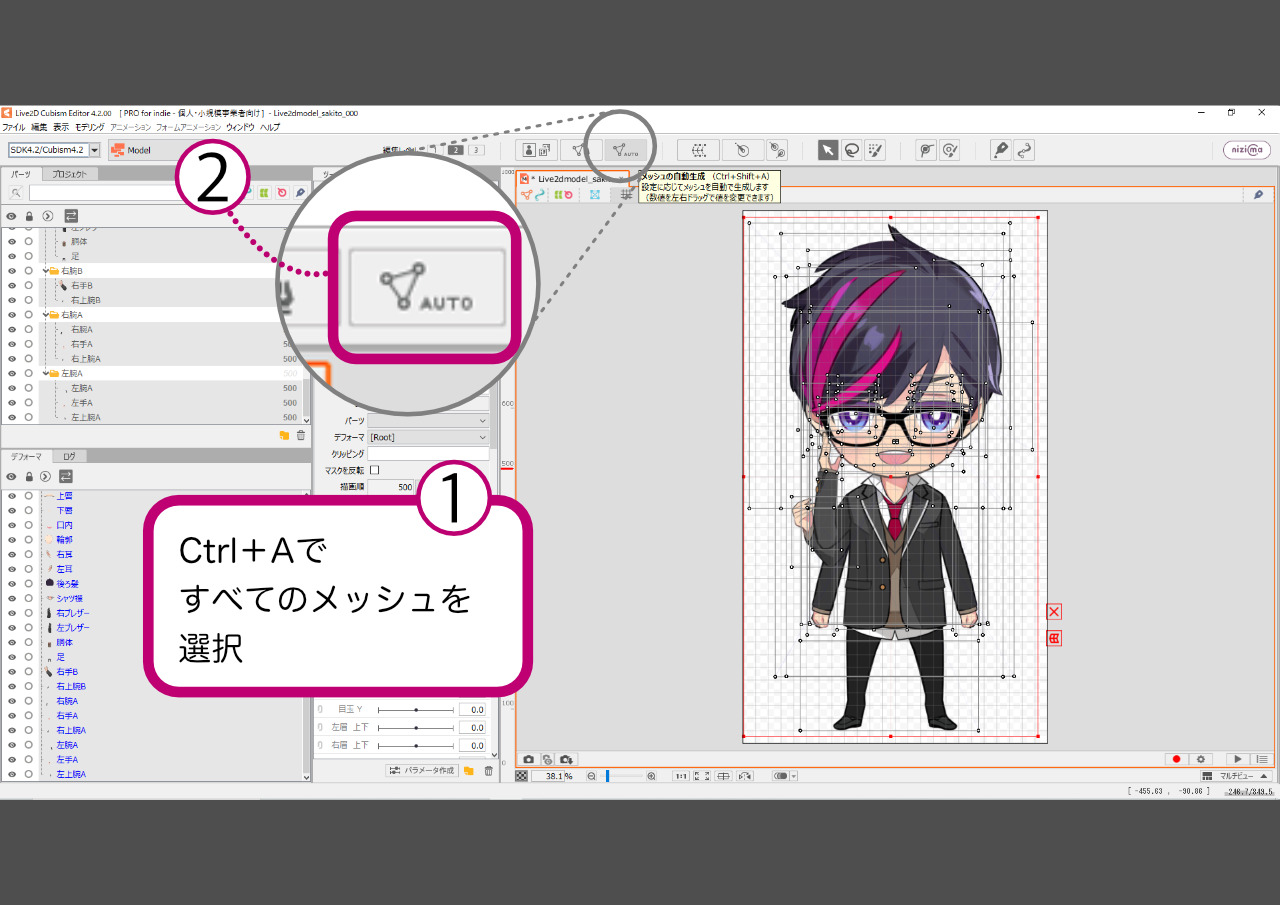Click the record button below the canvas

1177,760
